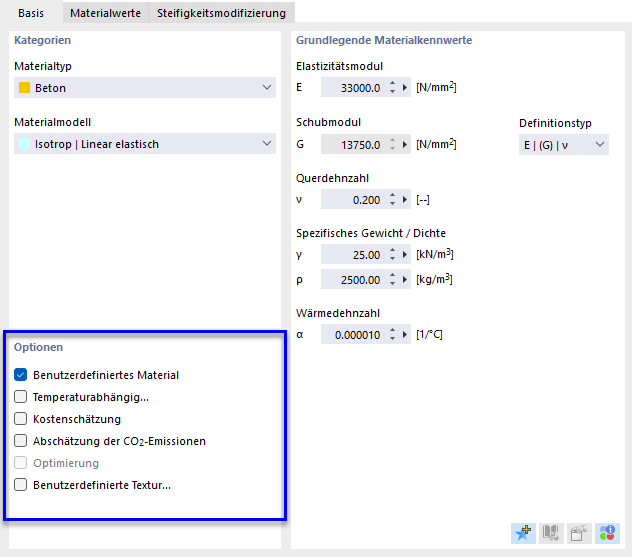
Task: Click the Spezifisches Gewicht / Dichte label
Action: [371, 233]
